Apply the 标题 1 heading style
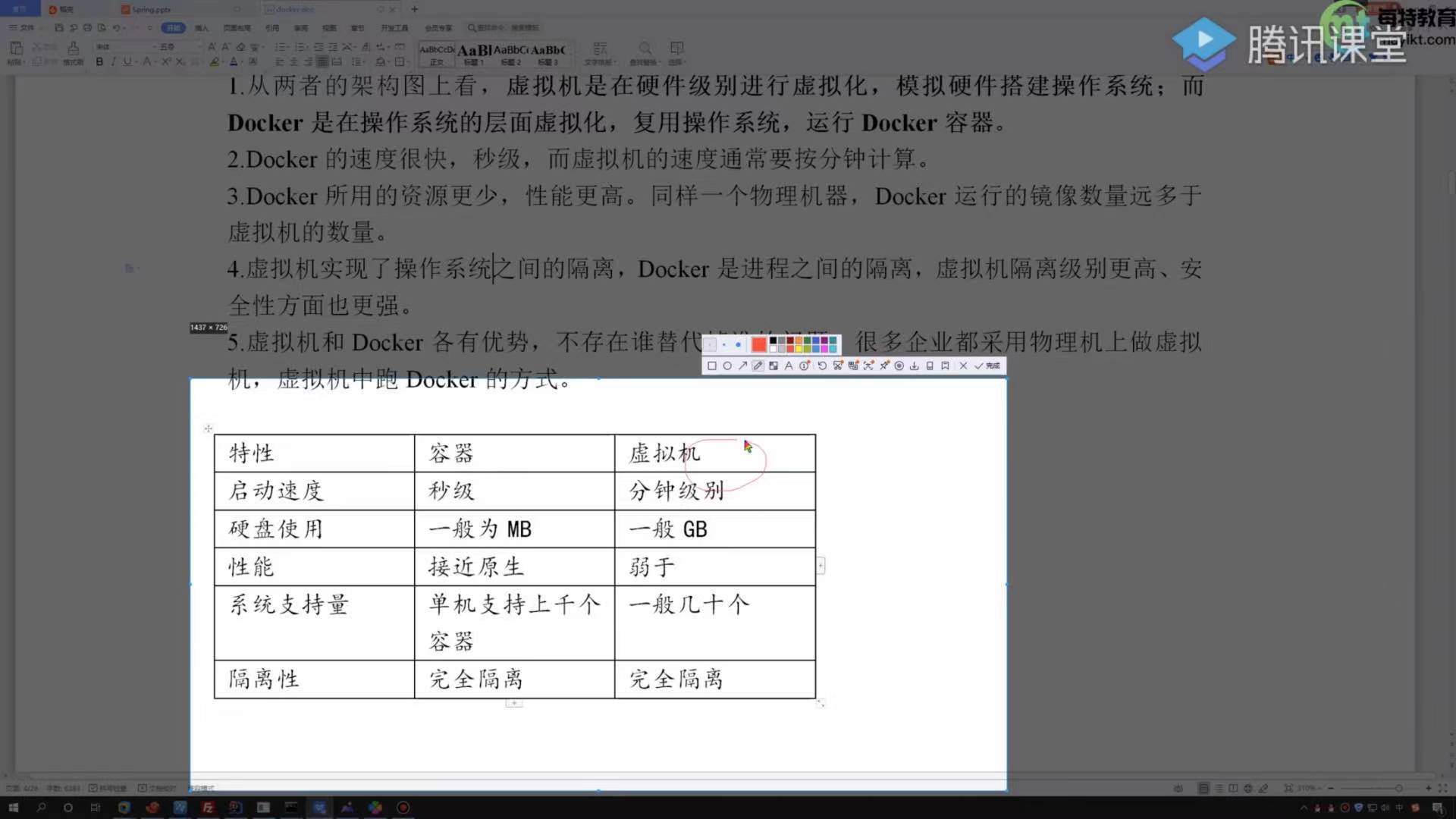1456x819 pixels. [474, 54]
